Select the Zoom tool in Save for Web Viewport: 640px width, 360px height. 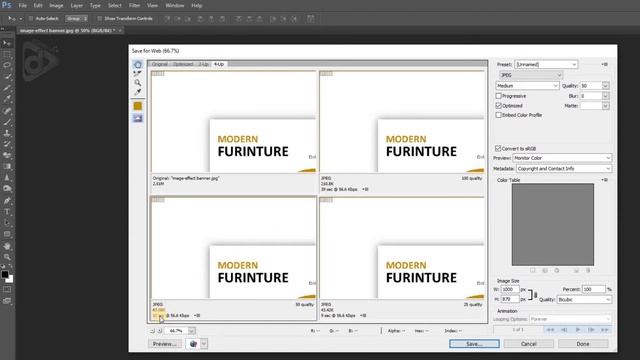[138, 83]
